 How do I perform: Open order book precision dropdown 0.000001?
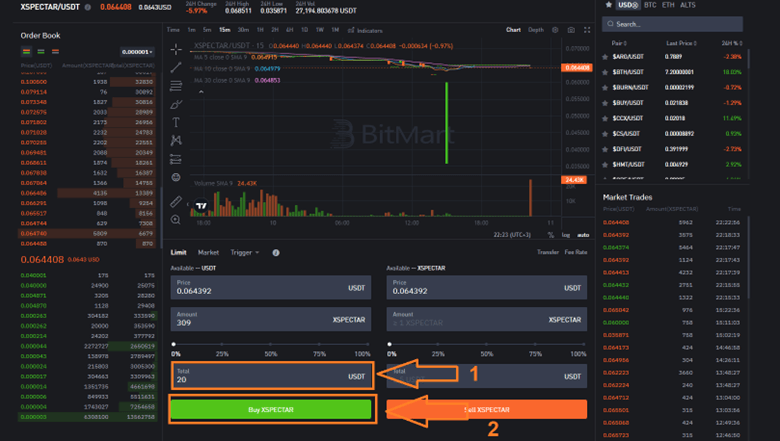137,52
